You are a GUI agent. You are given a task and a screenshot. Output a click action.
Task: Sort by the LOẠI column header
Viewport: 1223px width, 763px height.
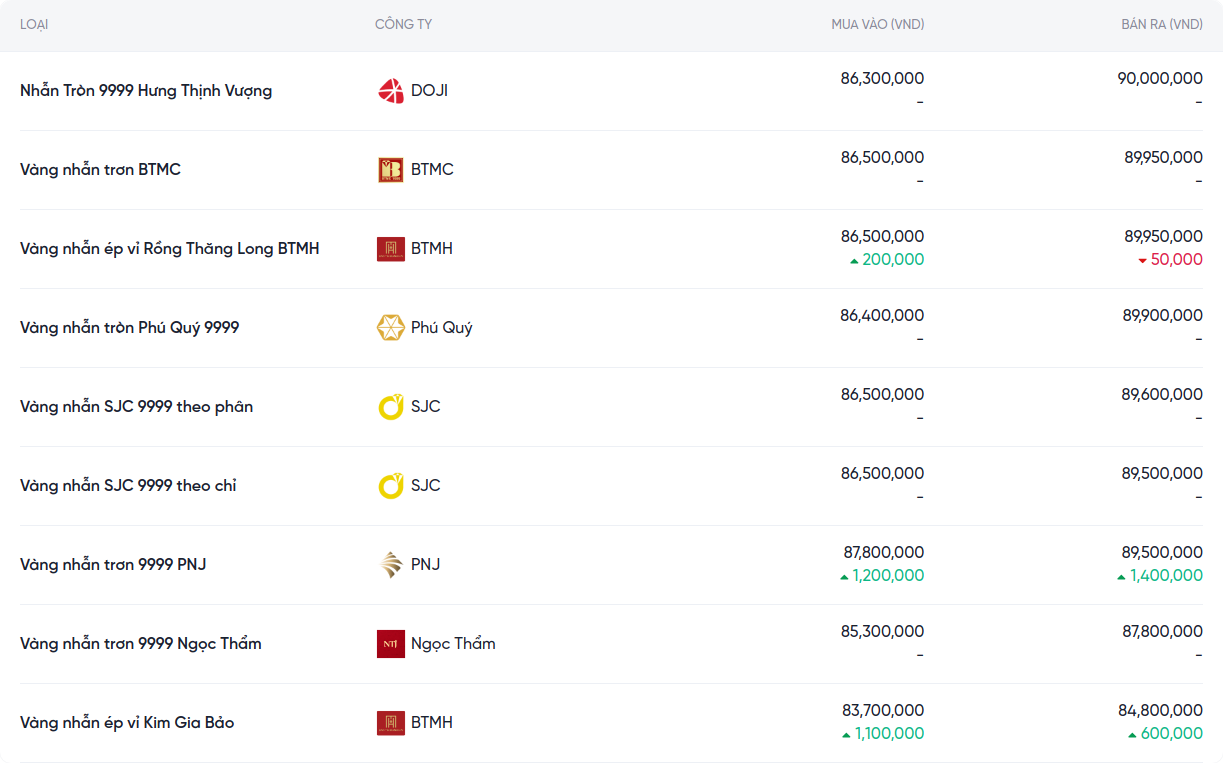click(34, 24)
